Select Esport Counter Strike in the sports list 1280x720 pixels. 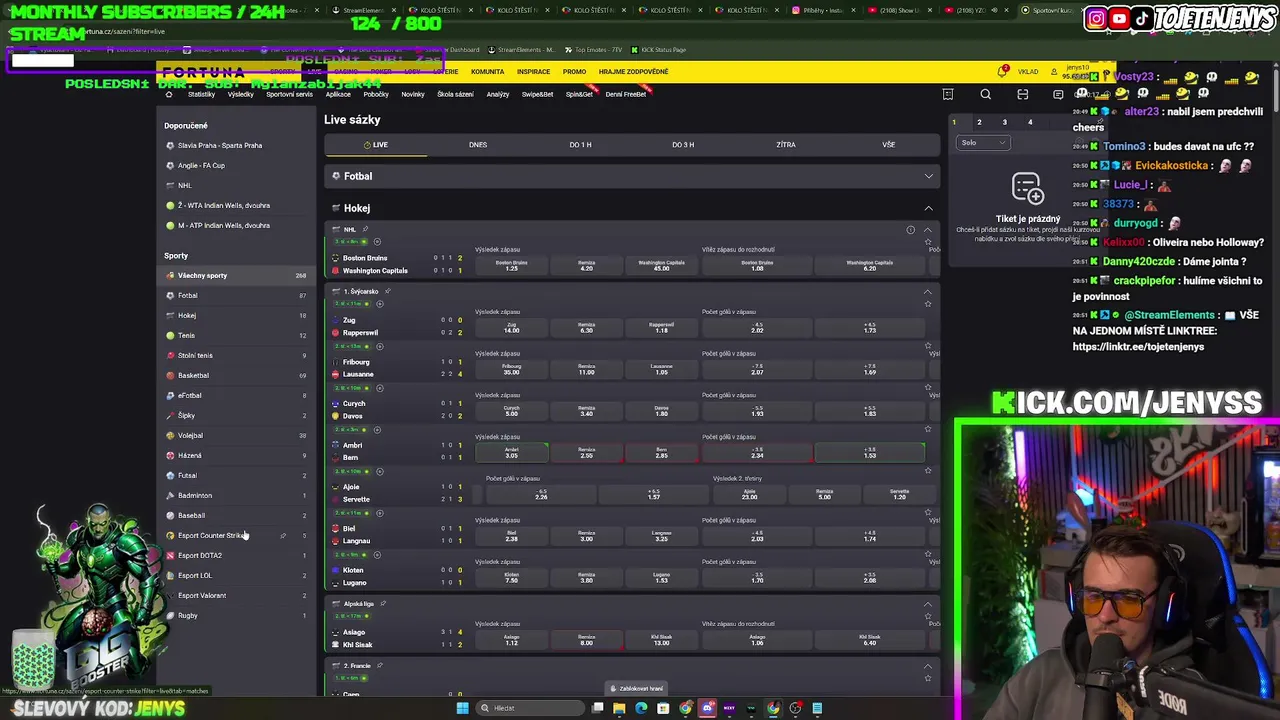237,535
